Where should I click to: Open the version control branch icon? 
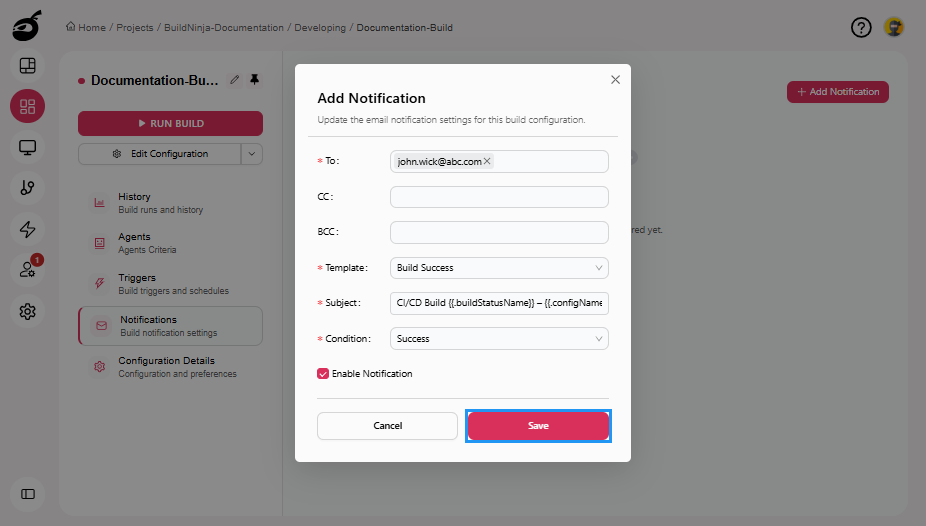(27, 188)
